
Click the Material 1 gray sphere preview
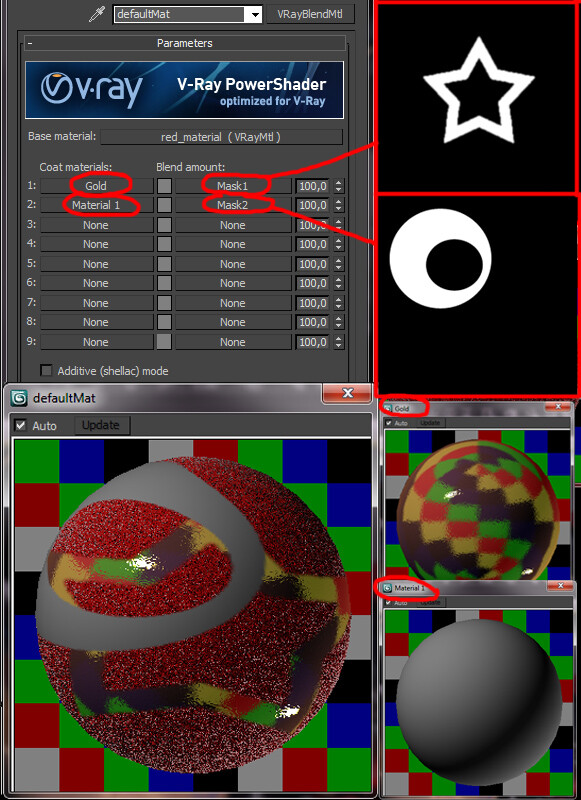[478, 702]
